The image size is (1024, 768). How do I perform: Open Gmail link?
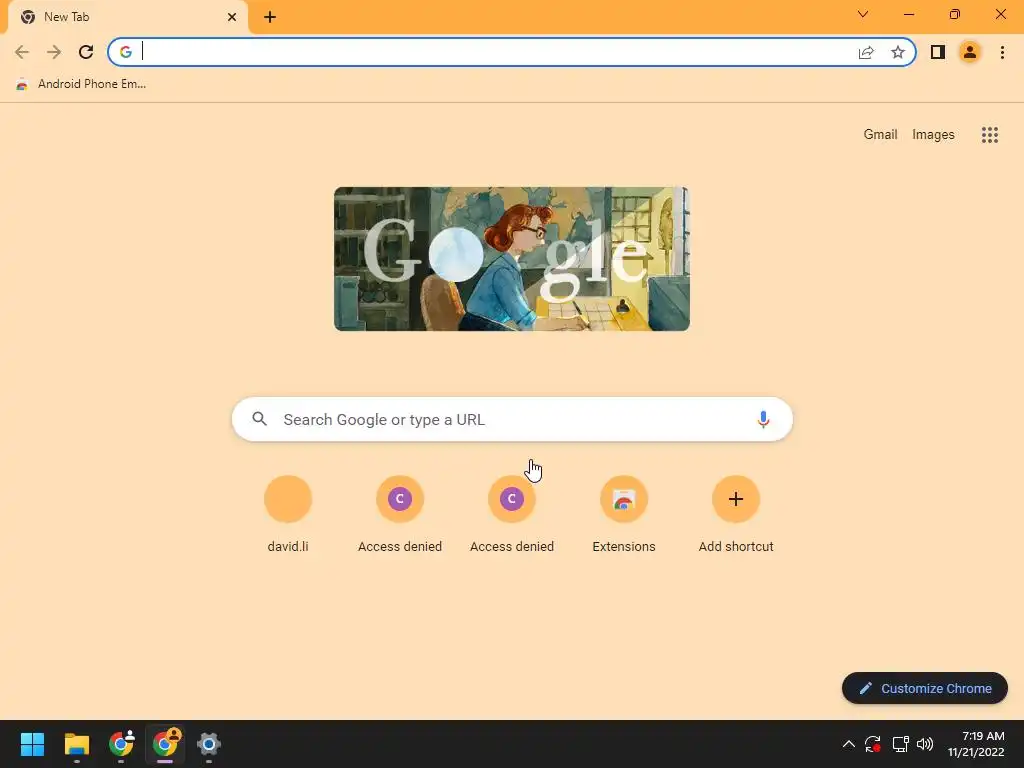pyautogui.click(x=880, y=135)
